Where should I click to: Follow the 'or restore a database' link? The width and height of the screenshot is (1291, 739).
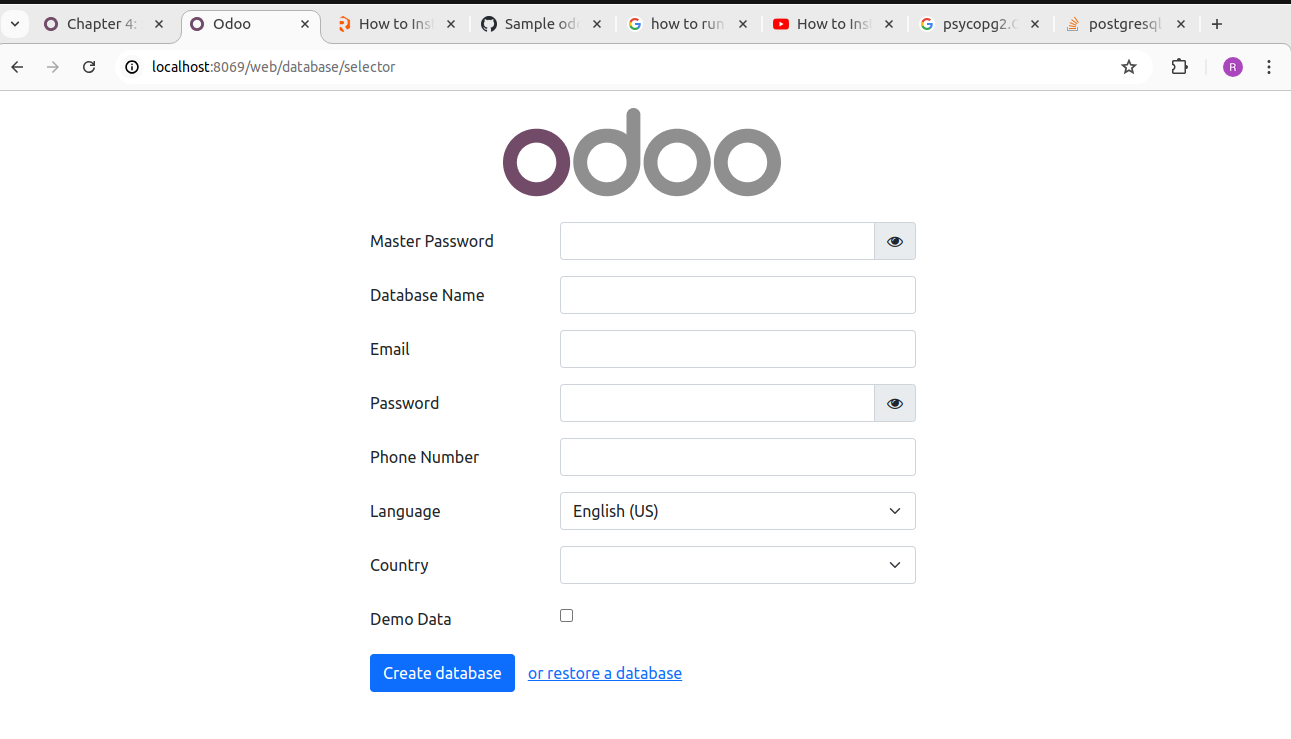pyautogui.click(x=605, y=673)
